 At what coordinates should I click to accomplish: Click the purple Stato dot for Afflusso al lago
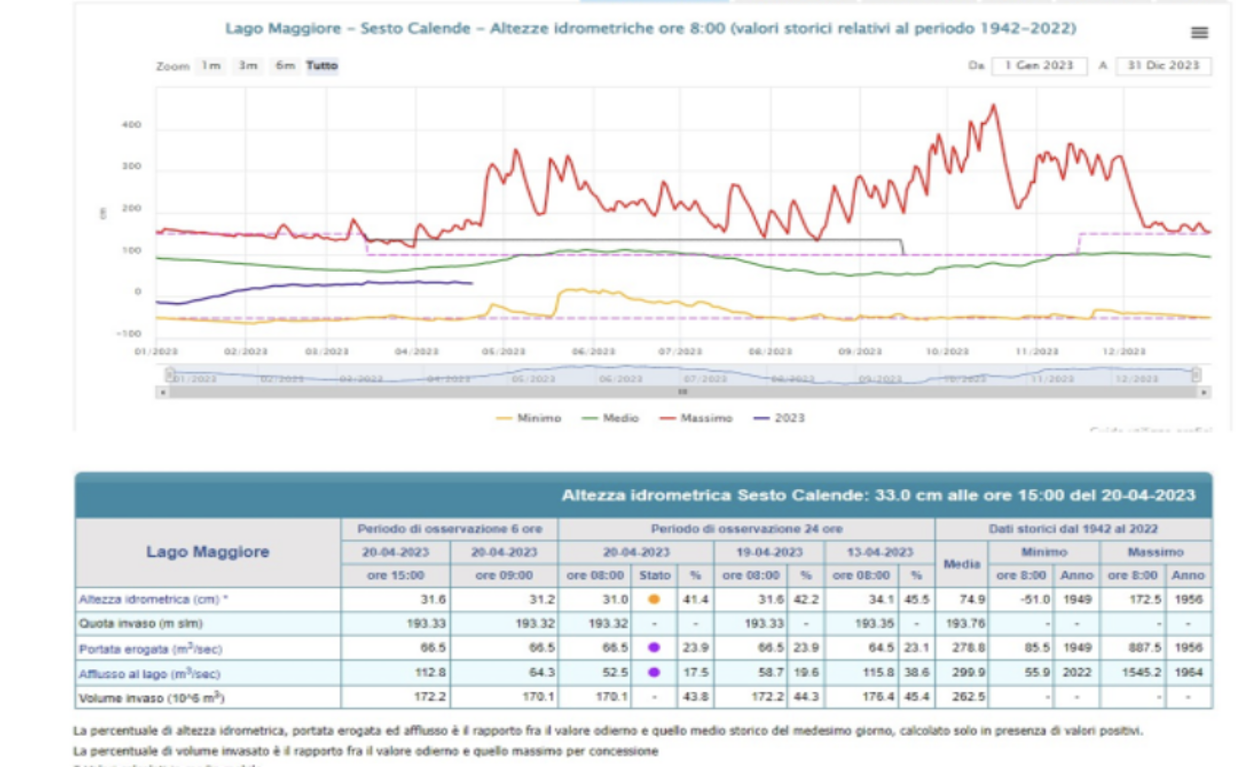[654, 672]
